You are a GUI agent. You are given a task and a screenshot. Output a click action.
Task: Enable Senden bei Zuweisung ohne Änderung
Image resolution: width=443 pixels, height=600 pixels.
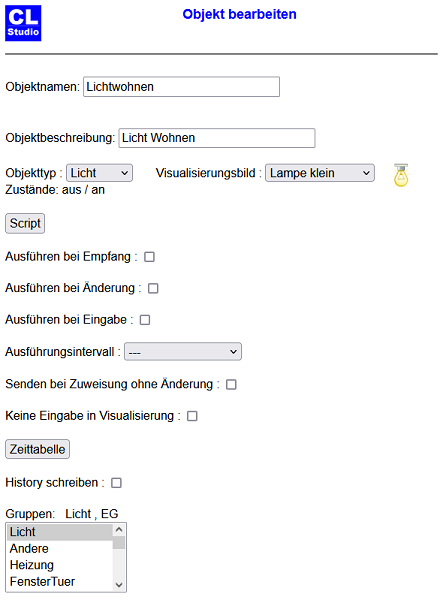point(231,384)
